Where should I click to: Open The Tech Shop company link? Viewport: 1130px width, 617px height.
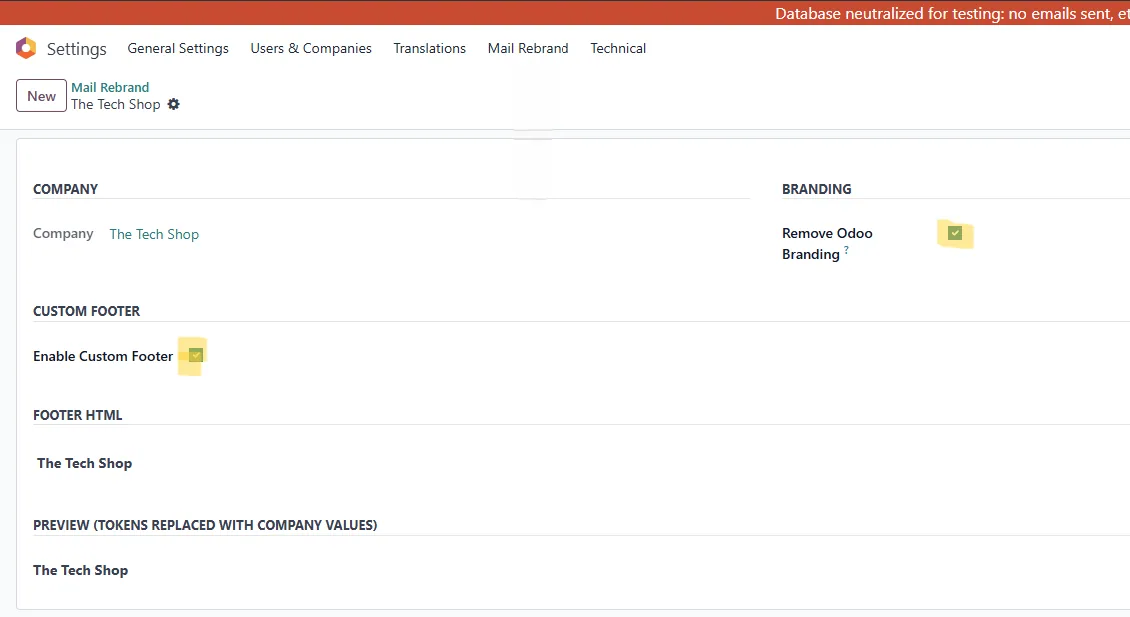(154, 234)
